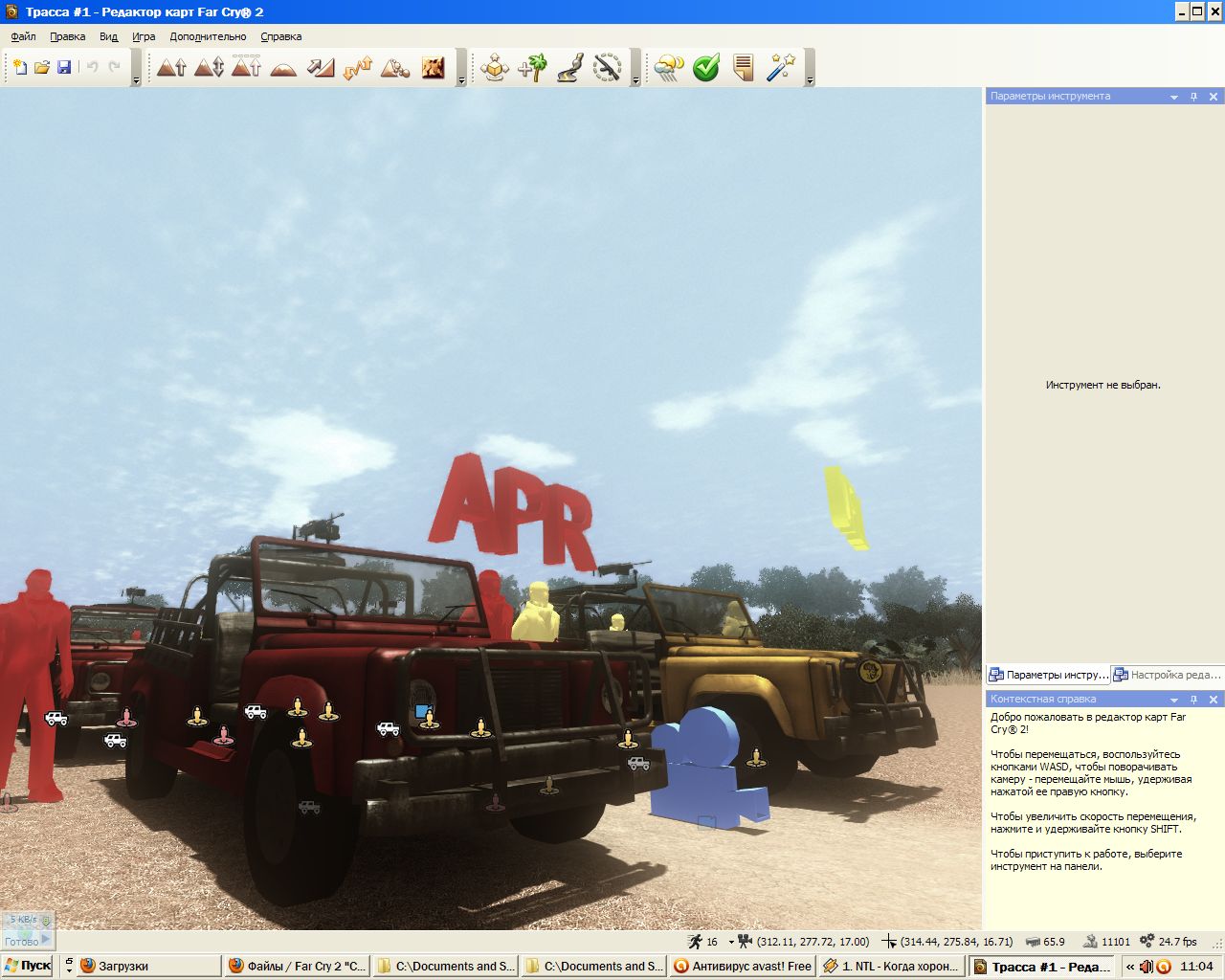Choose the road drawing tool
The width and height of the screenshot is (1225, 980).
coord(569,67)
